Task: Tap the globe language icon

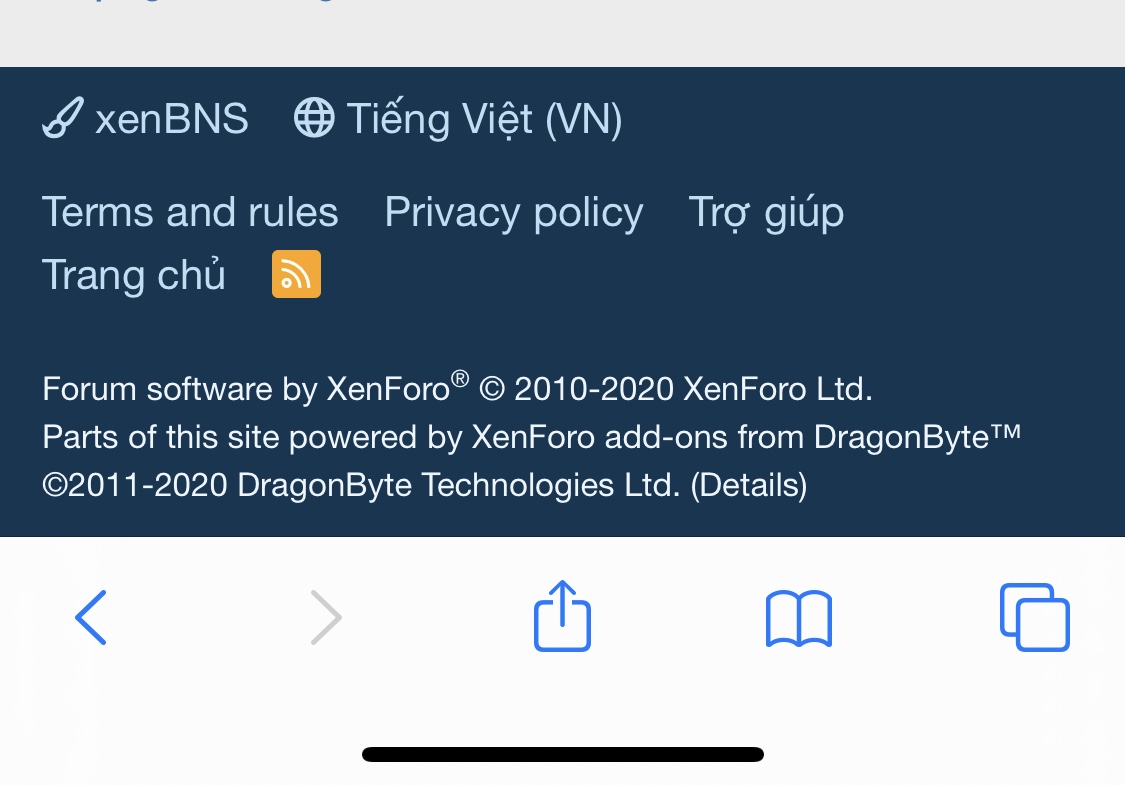Action: (x=313, y=120)
